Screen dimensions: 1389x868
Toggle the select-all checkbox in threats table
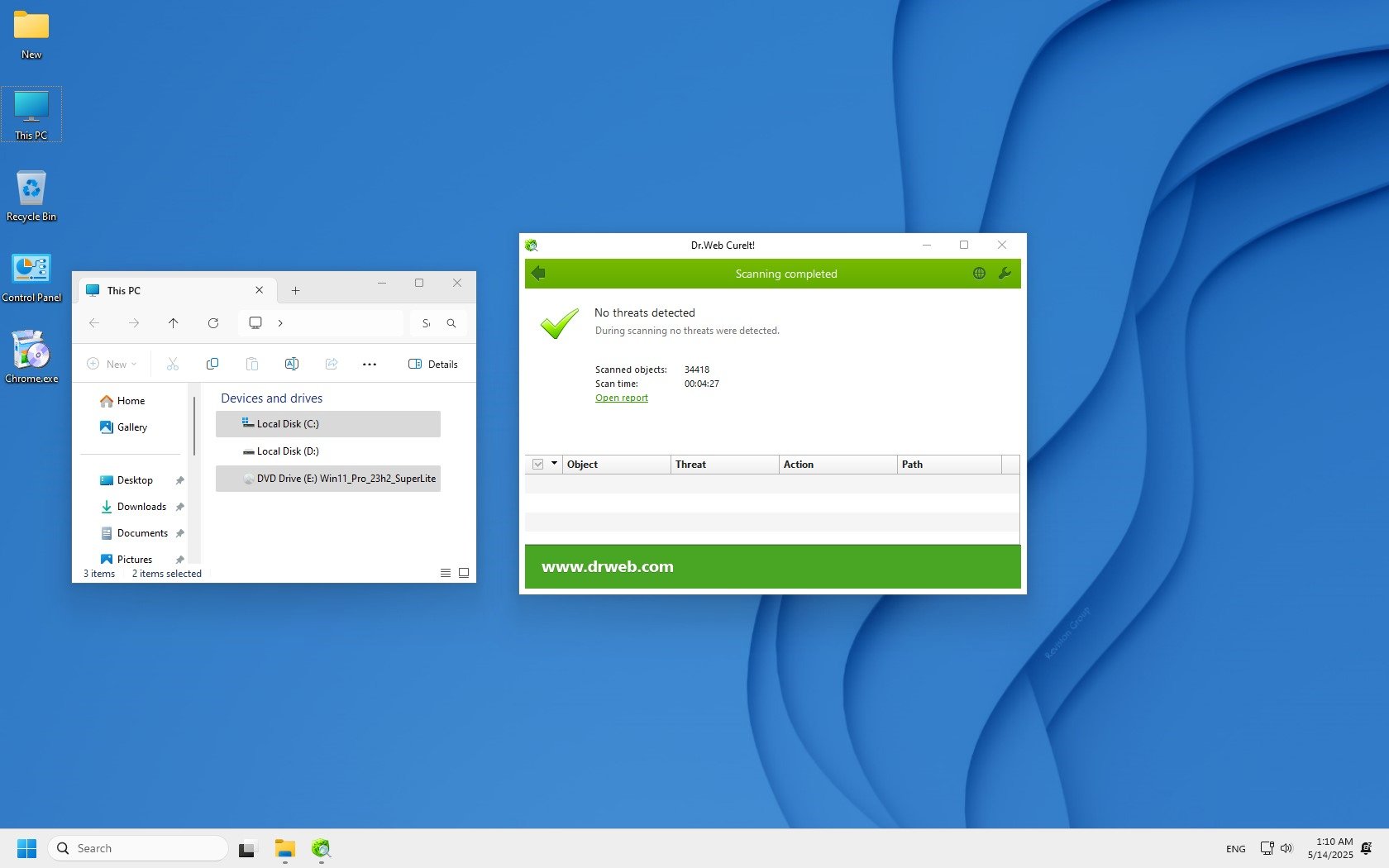pos(537,465)
